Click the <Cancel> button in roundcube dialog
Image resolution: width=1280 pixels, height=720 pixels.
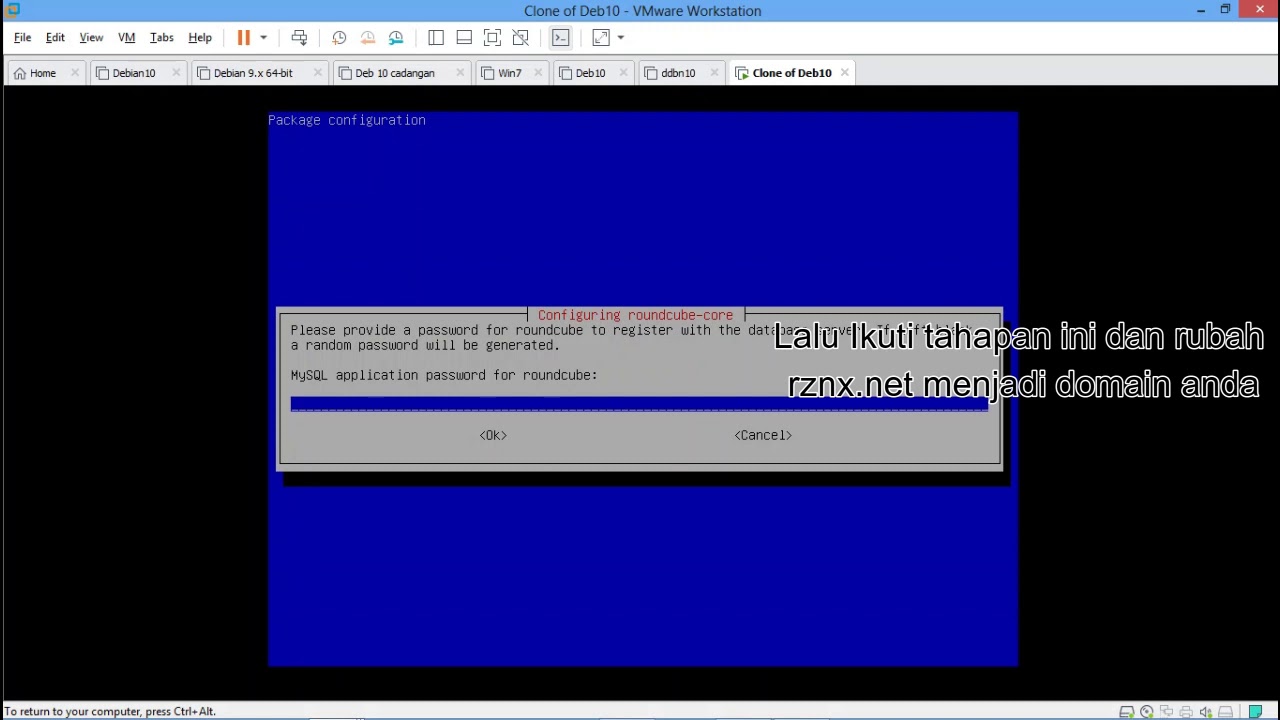[x=763, y=435]
